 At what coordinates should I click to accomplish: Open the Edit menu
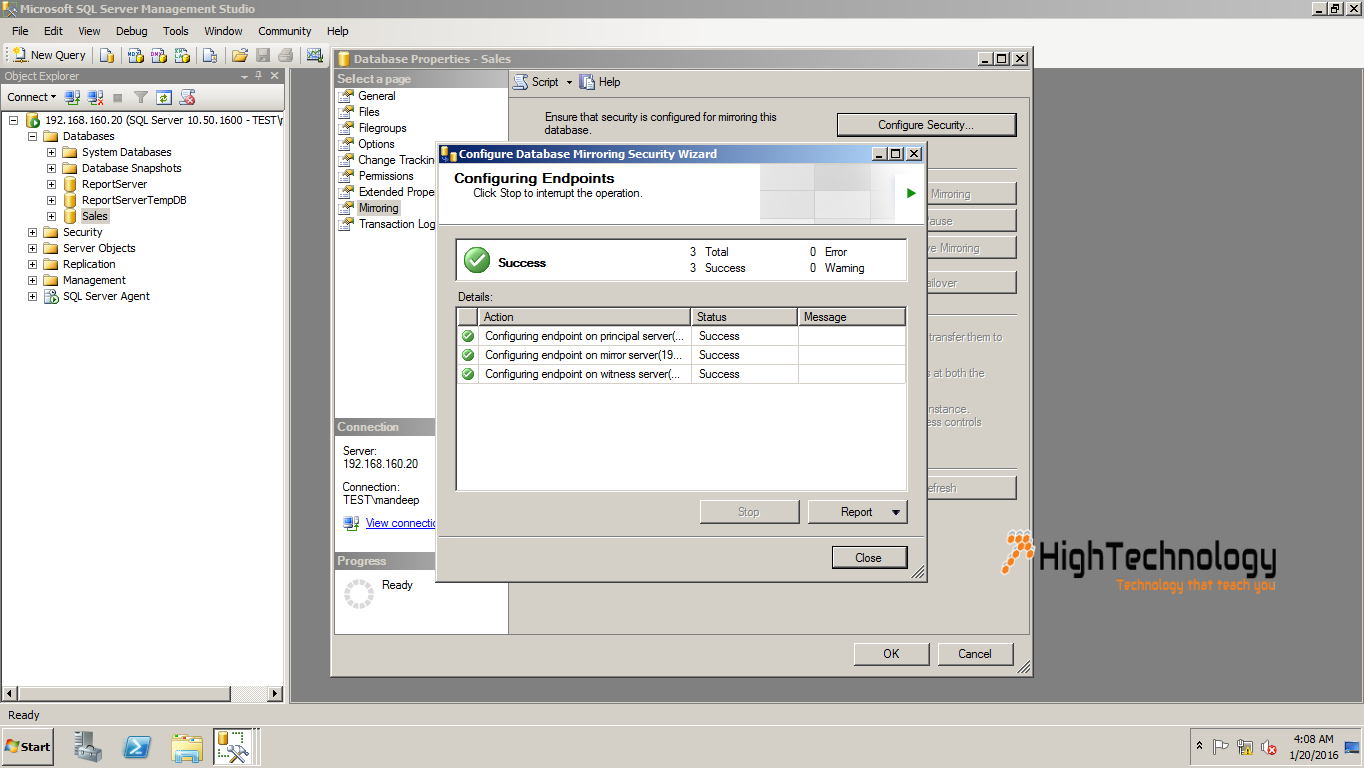(x=53, y=31)
